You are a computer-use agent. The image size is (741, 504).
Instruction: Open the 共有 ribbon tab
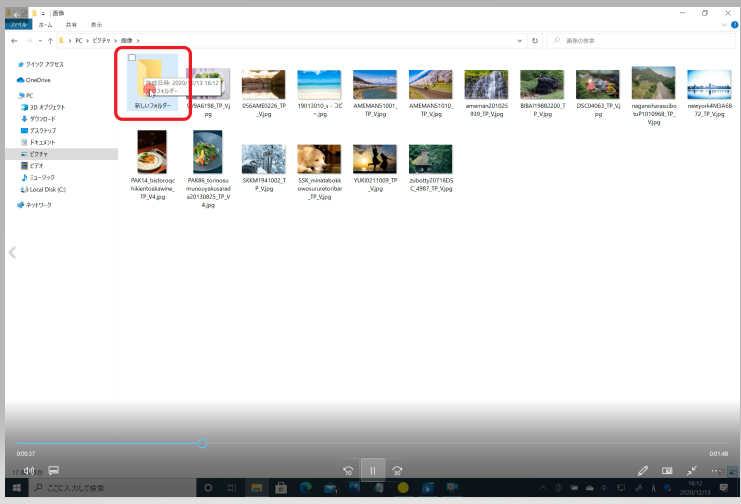(71, 24)
